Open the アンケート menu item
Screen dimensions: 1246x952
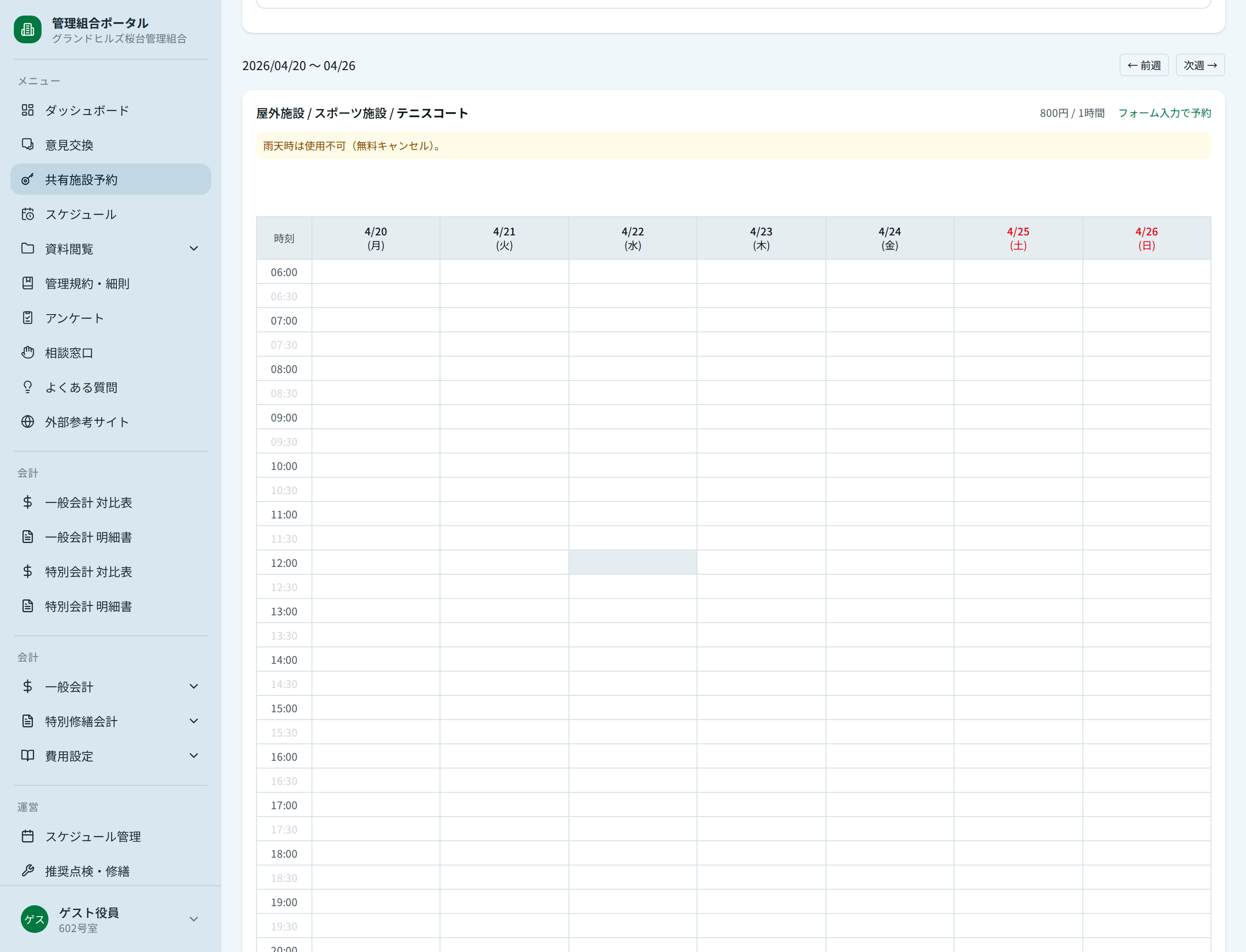(74, 318)
